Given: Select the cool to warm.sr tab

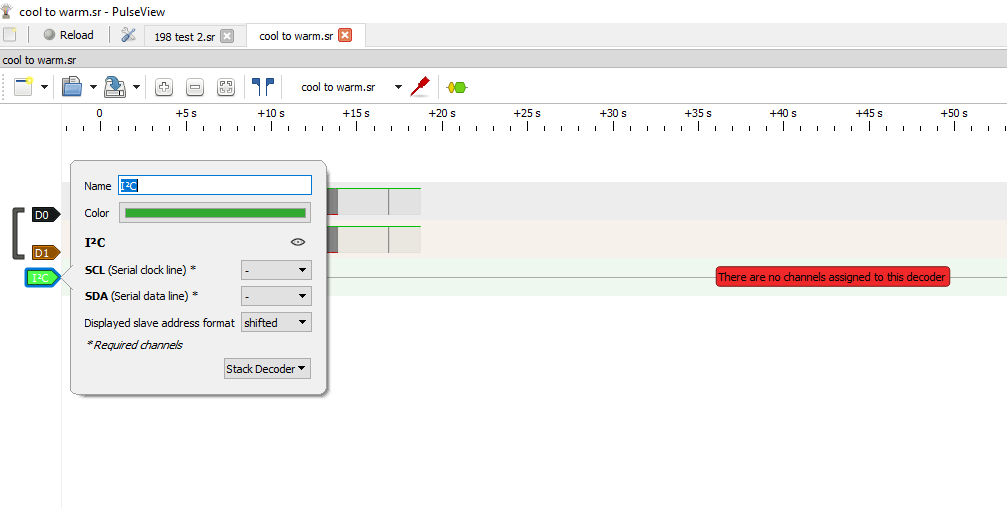Looking at the screenshot, I should tap(296, 36).
